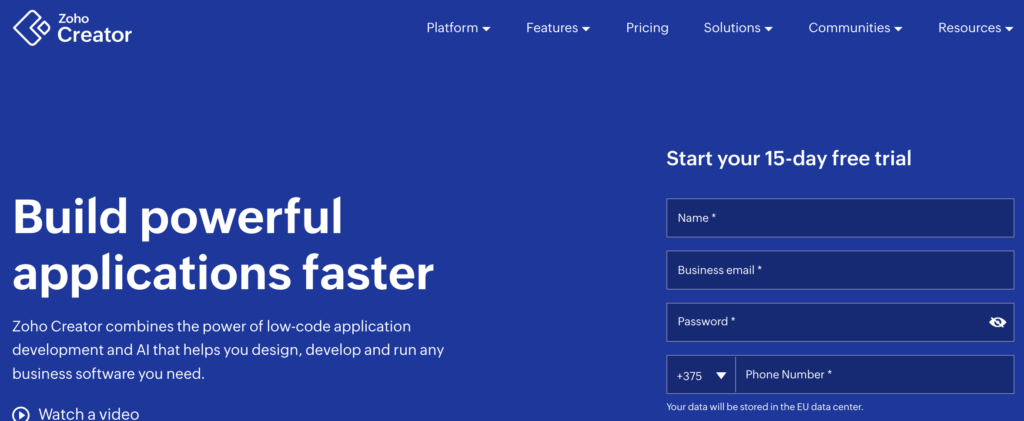Expand the Communities menu
1024x421 pixels.
(856, 28)
